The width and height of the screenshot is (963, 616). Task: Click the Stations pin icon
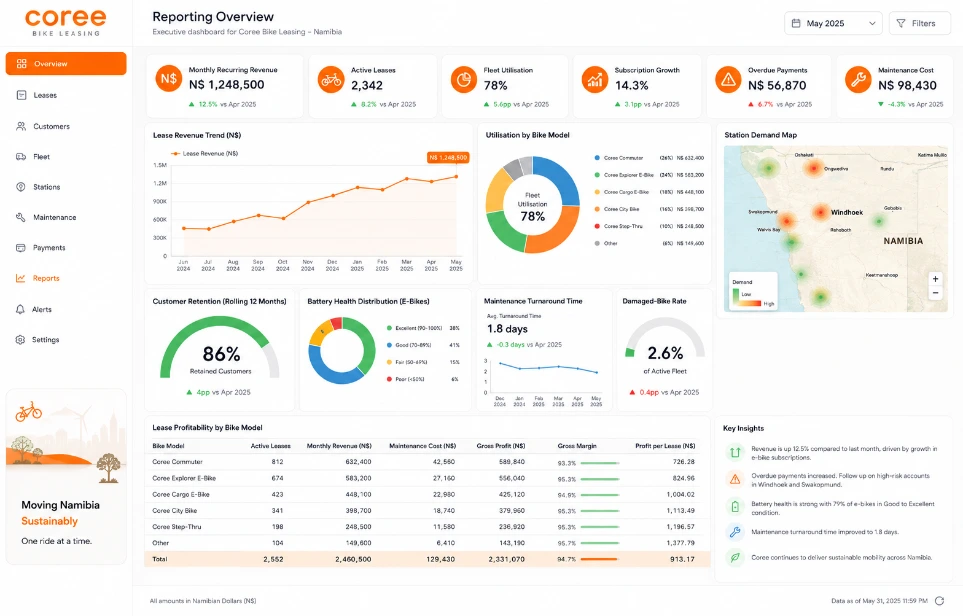(21, 187)
